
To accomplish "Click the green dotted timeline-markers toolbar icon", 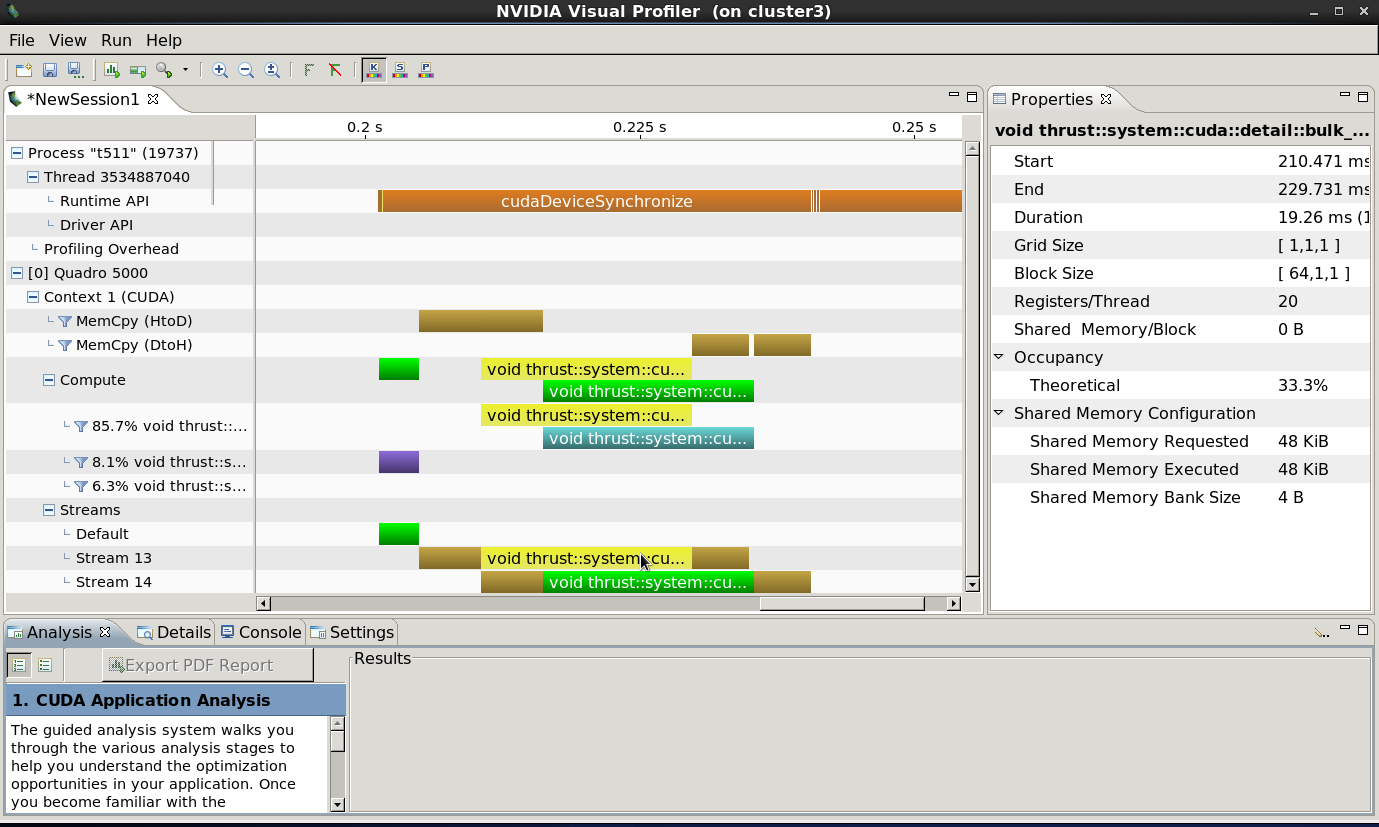I will click(309, 70).
